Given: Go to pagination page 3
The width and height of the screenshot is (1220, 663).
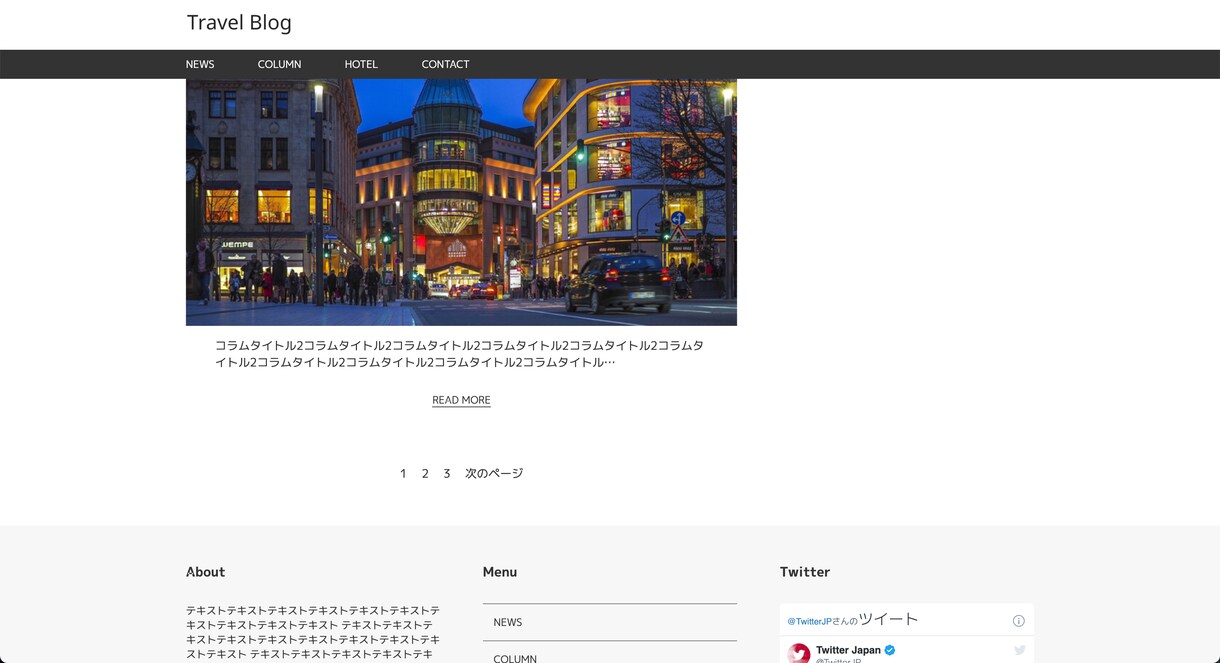Looking at the screenshot, I should click(447, 473).
